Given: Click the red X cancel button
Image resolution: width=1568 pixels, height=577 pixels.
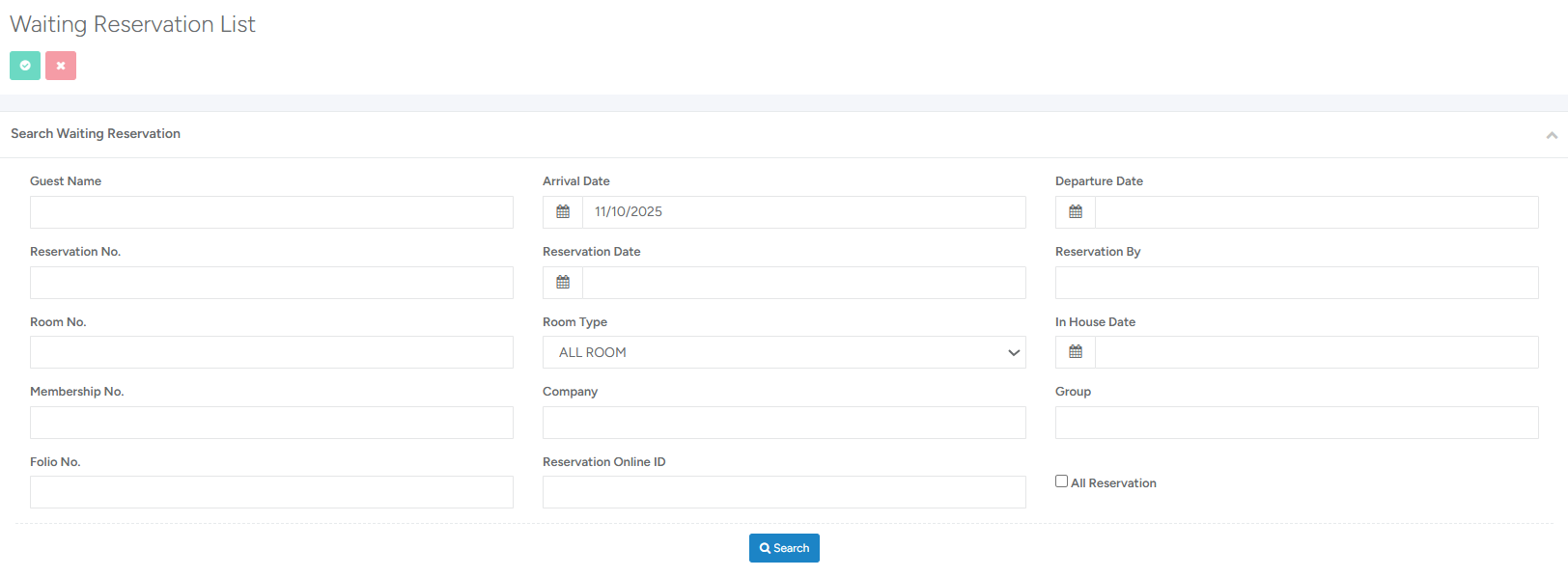Looking at the screenshot, I should (61, 66).
